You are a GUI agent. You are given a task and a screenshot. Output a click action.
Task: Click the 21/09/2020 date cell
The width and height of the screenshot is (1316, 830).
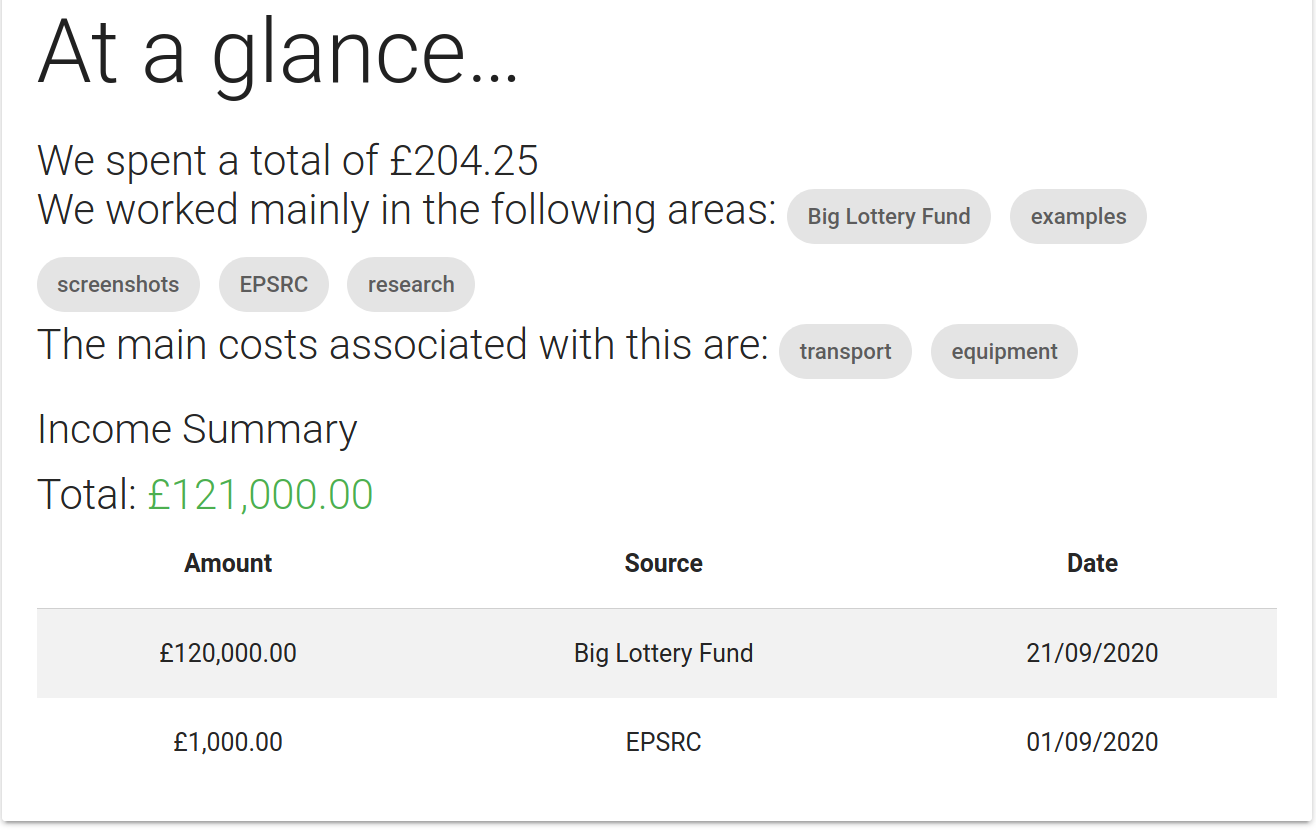tap(1092, 653)
